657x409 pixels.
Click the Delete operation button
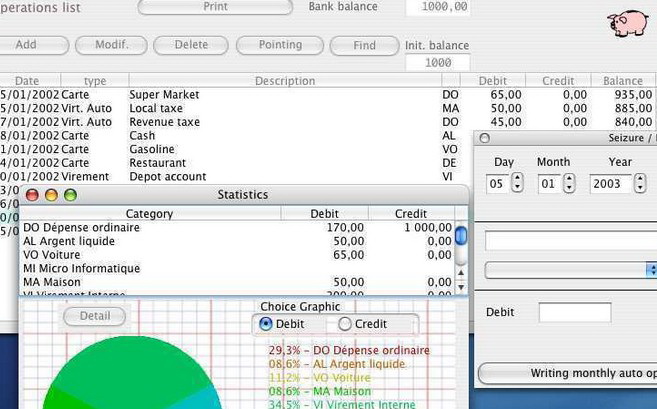(191, 45)
